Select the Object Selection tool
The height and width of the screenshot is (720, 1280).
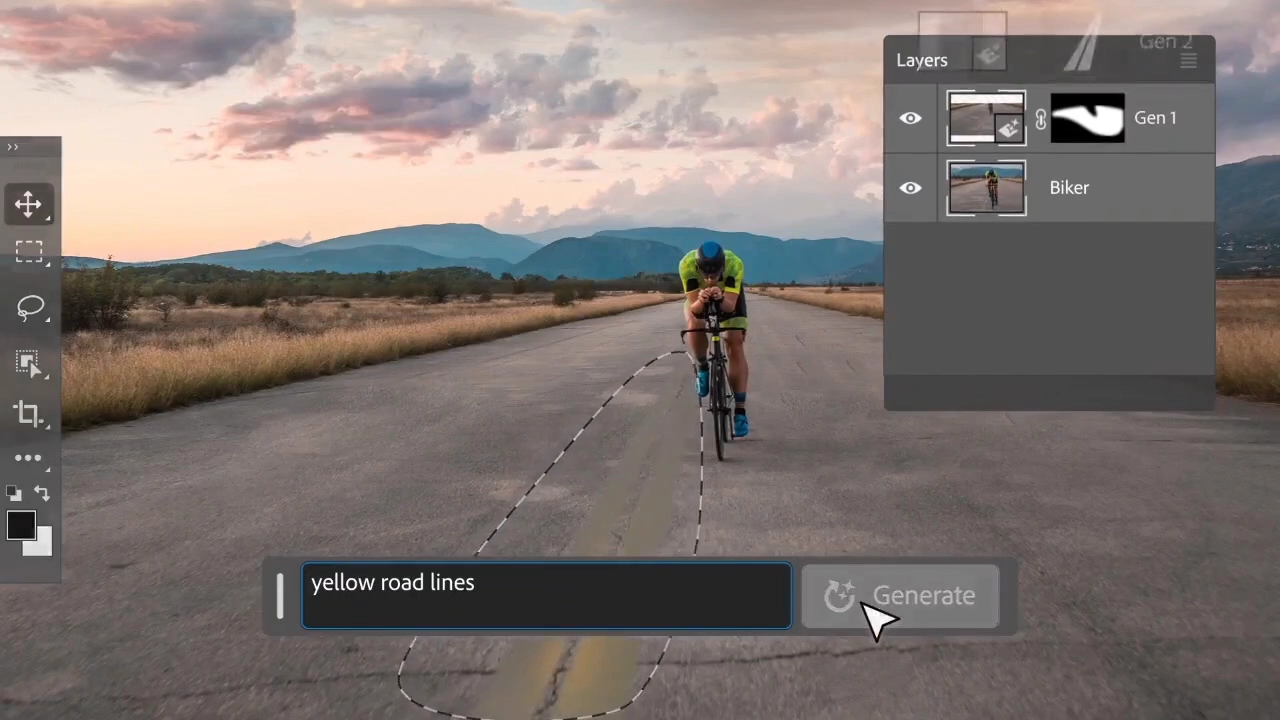click(28, 362)
